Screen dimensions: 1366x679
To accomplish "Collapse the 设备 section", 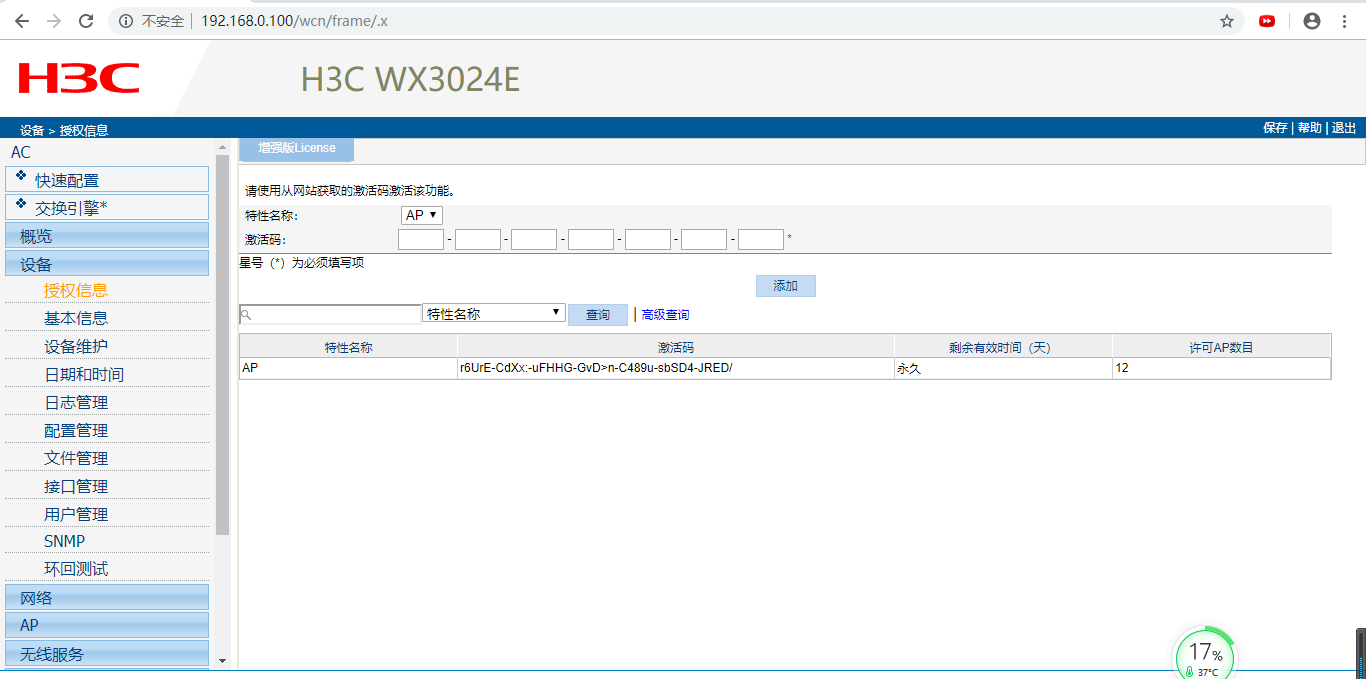I will pos(107,264).
